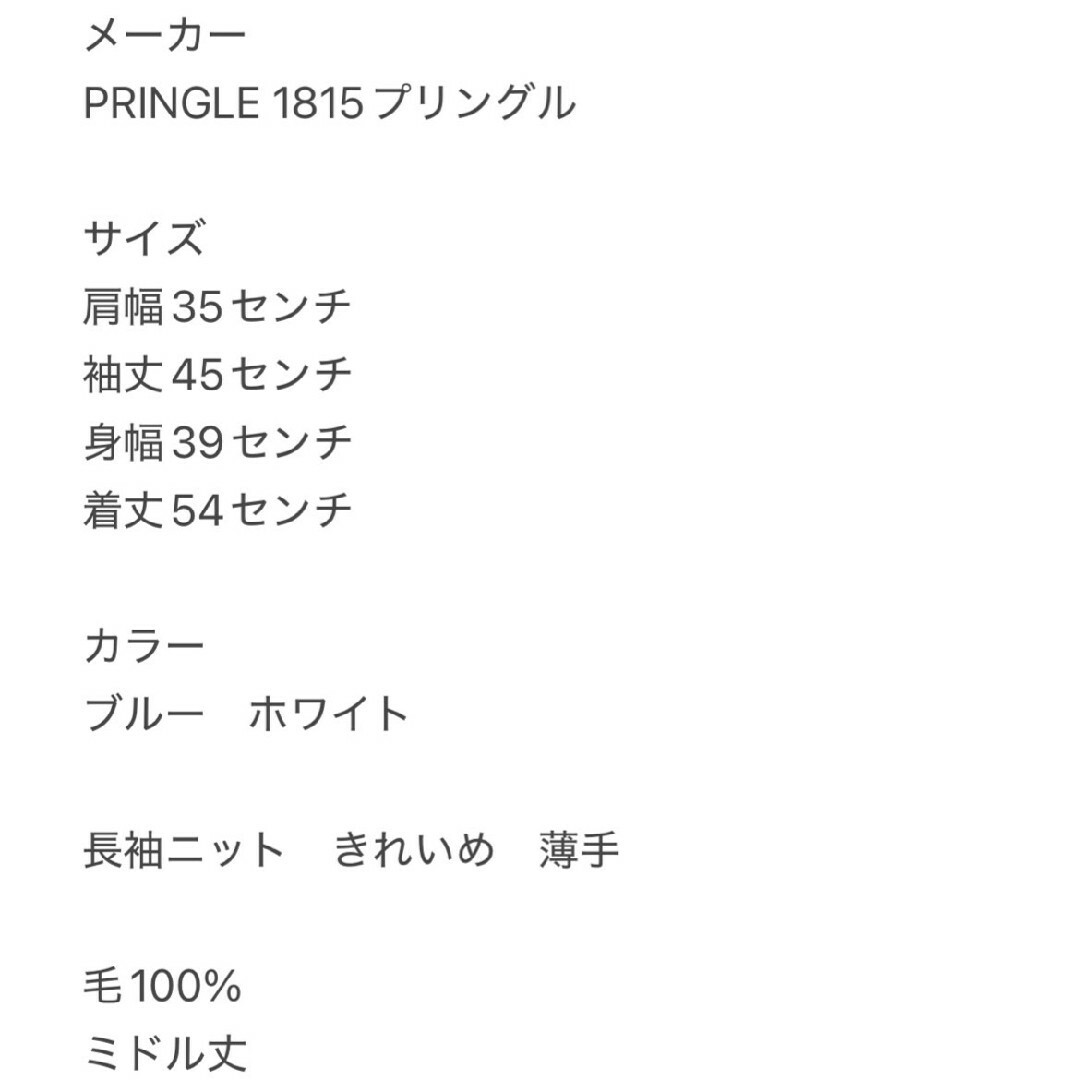
Task: Click the 54 value in 着丈 line
Action: 197,510
